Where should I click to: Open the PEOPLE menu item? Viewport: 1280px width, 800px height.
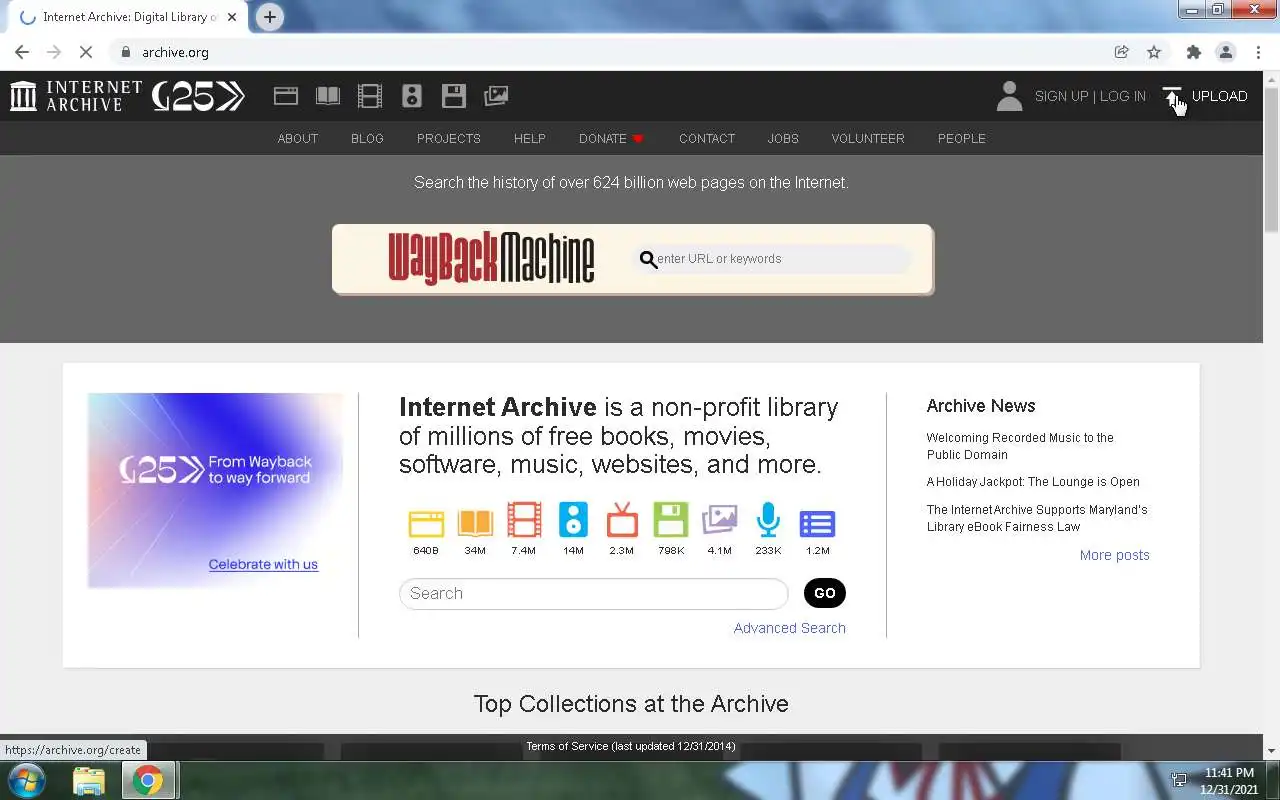[x=962, y=138]
